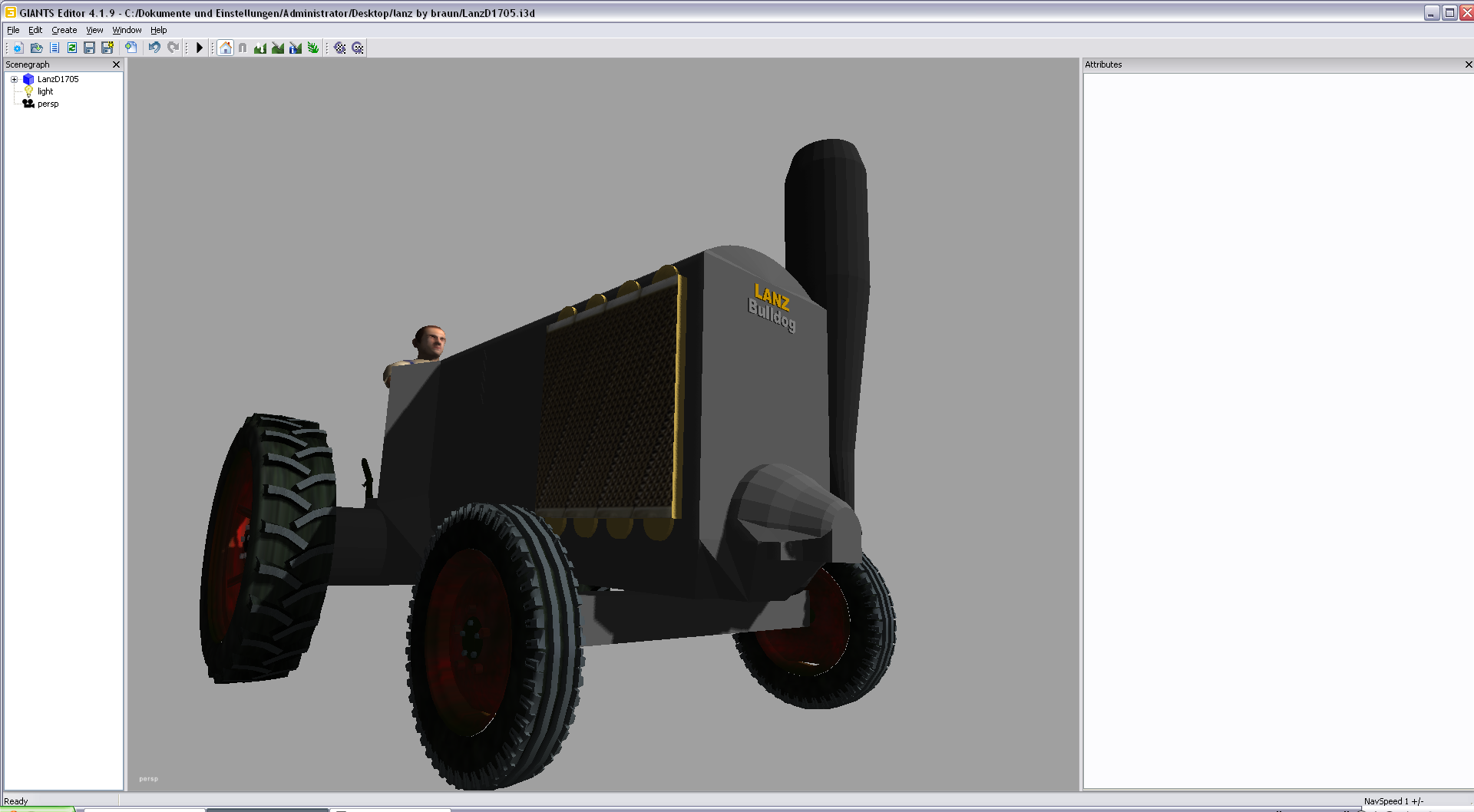Click the persp label in viewport corner

coord(148,779)
